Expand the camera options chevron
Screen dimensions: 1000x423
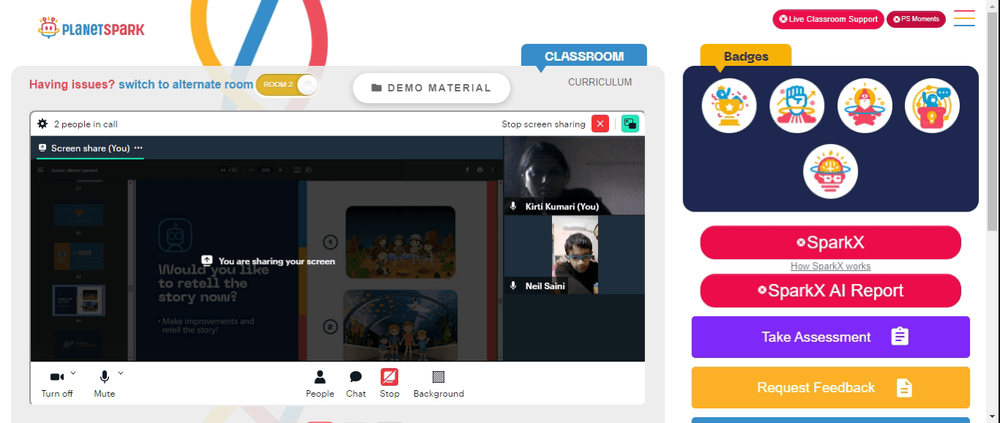[73, 373]
